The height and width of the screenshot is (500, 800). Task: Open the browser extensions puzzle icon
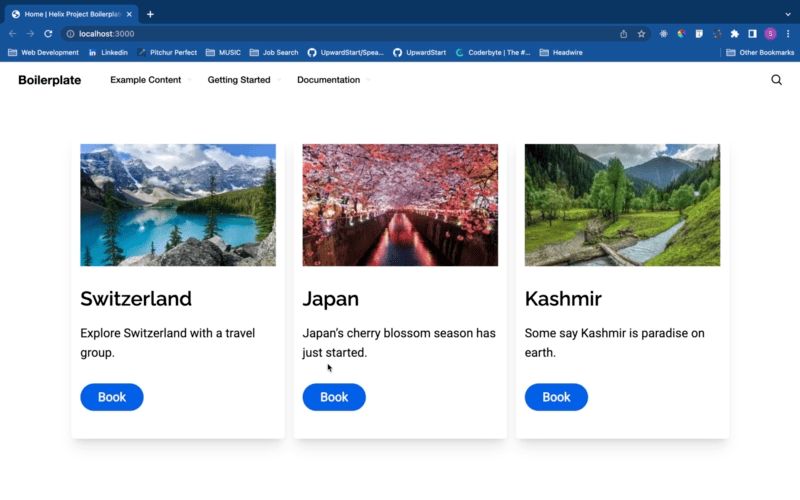pos(735,33)
